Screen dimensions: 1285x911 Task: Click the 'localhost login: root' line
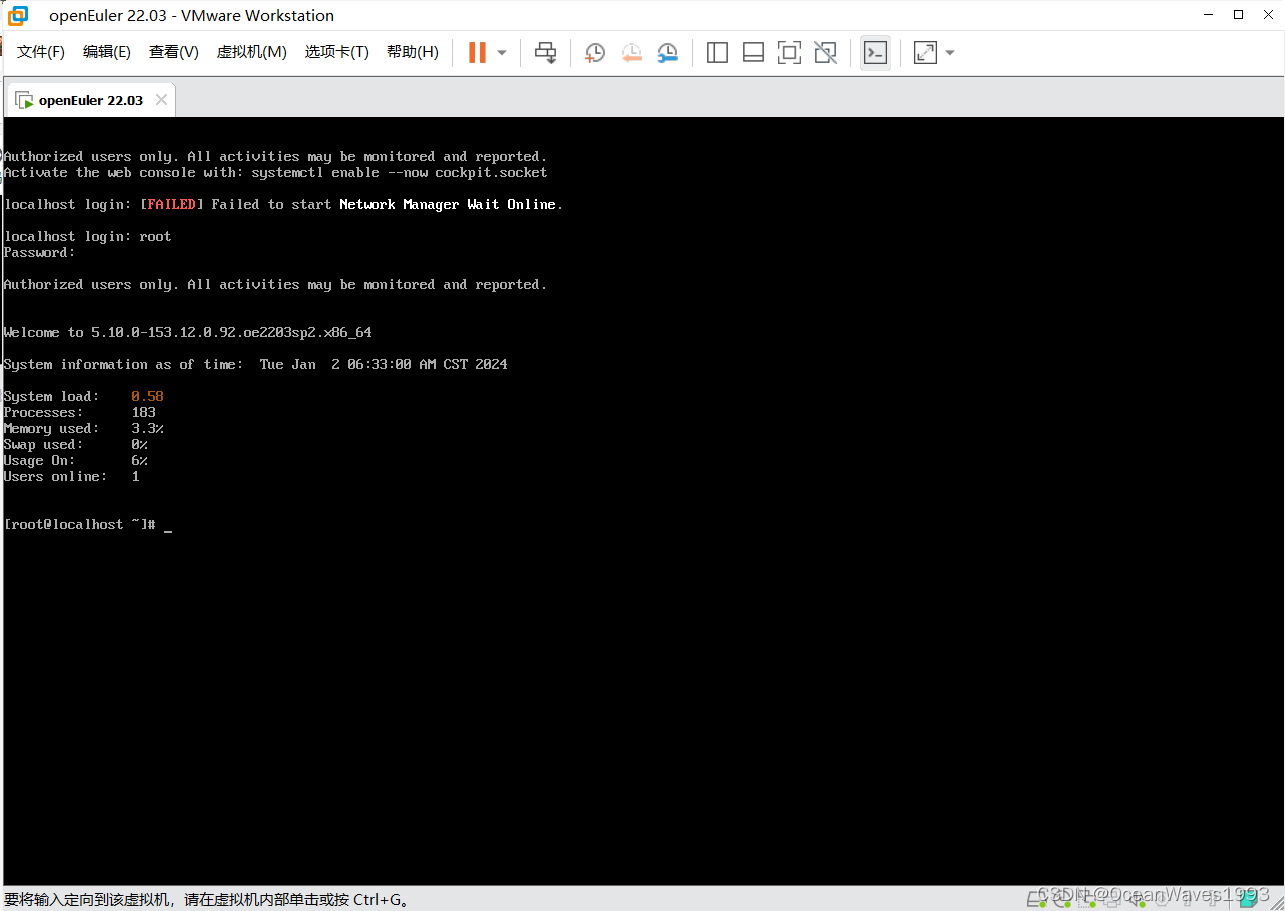coord(88,236)
